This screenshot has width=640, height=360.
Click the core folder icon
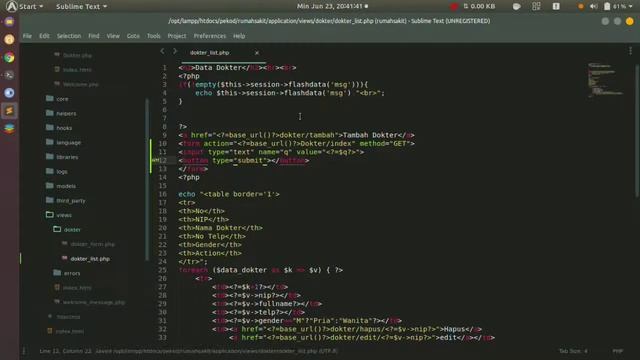pos(50,98)
